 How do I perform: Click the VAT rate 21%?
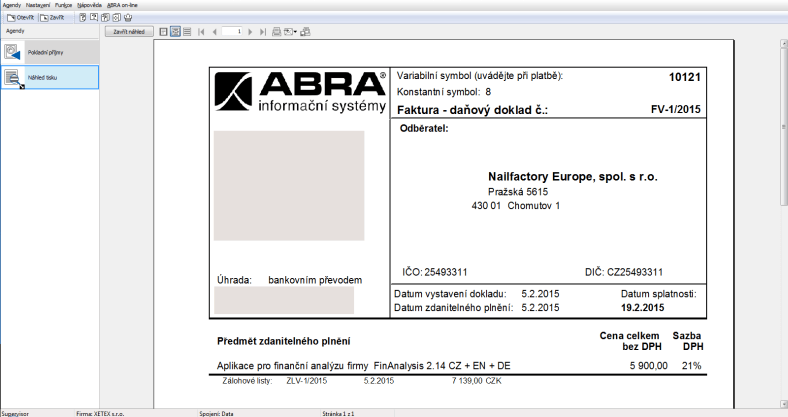(692, 366)
